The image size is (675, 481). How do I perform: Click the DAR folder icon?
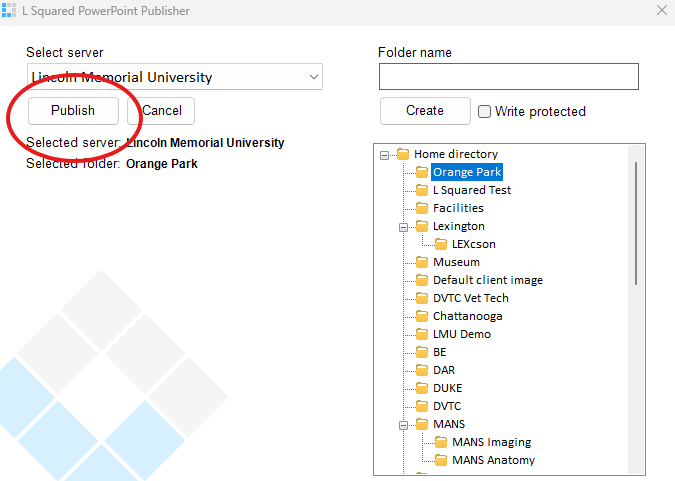tap(422, 370)
